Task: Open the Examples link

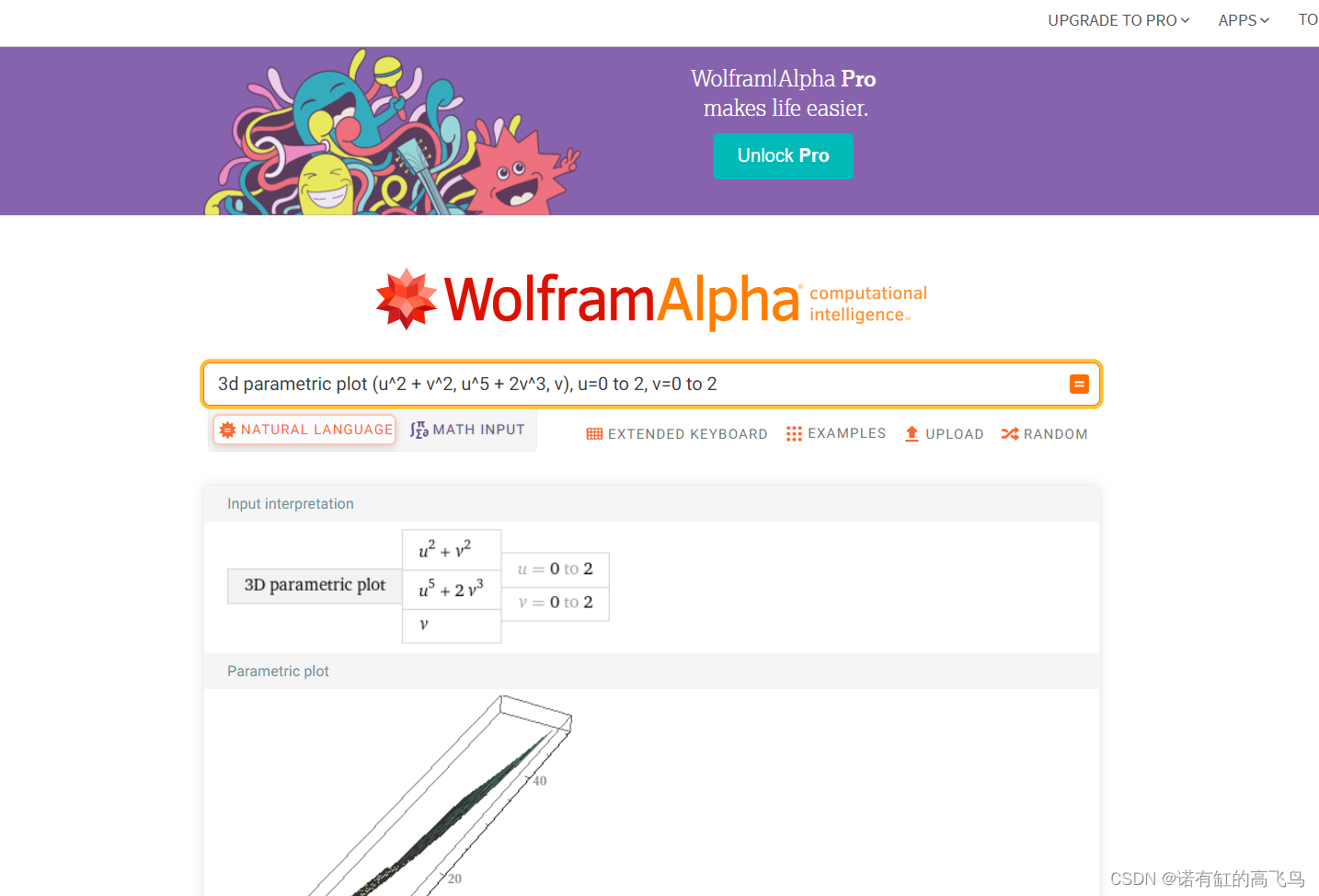Action: click(x=836, y=433)
